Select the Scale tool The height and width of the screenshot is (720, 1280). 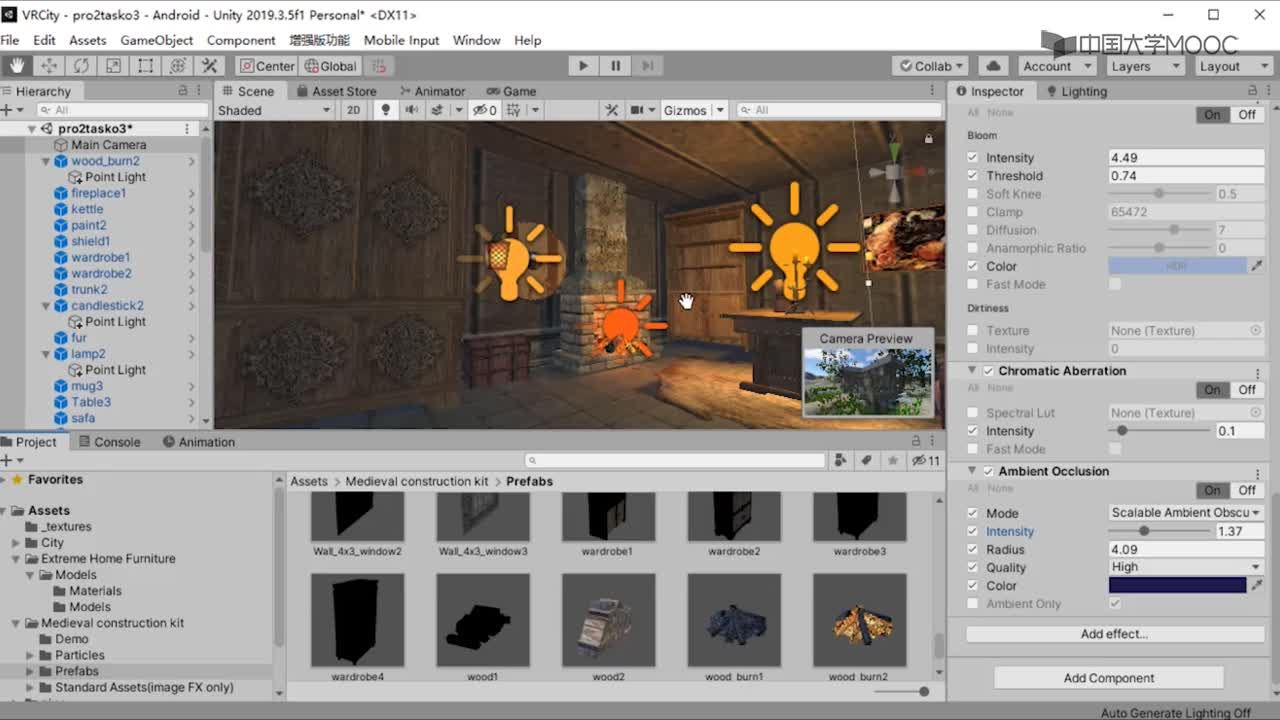tap(113, 66)
